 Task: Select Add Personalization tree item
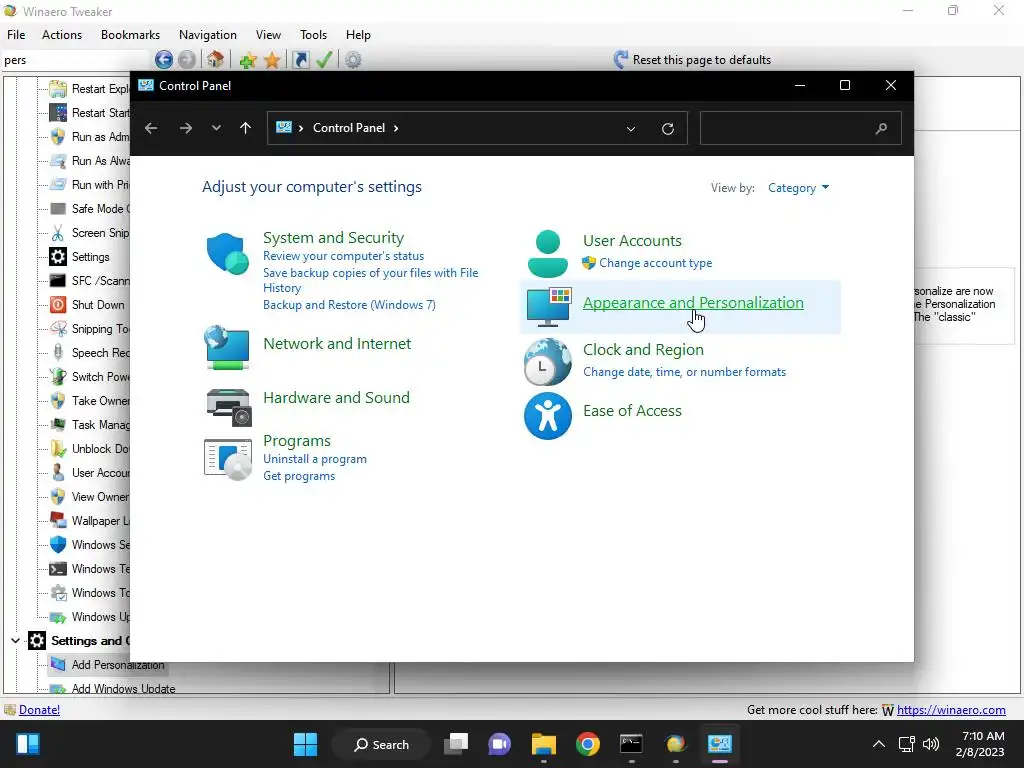118,665
